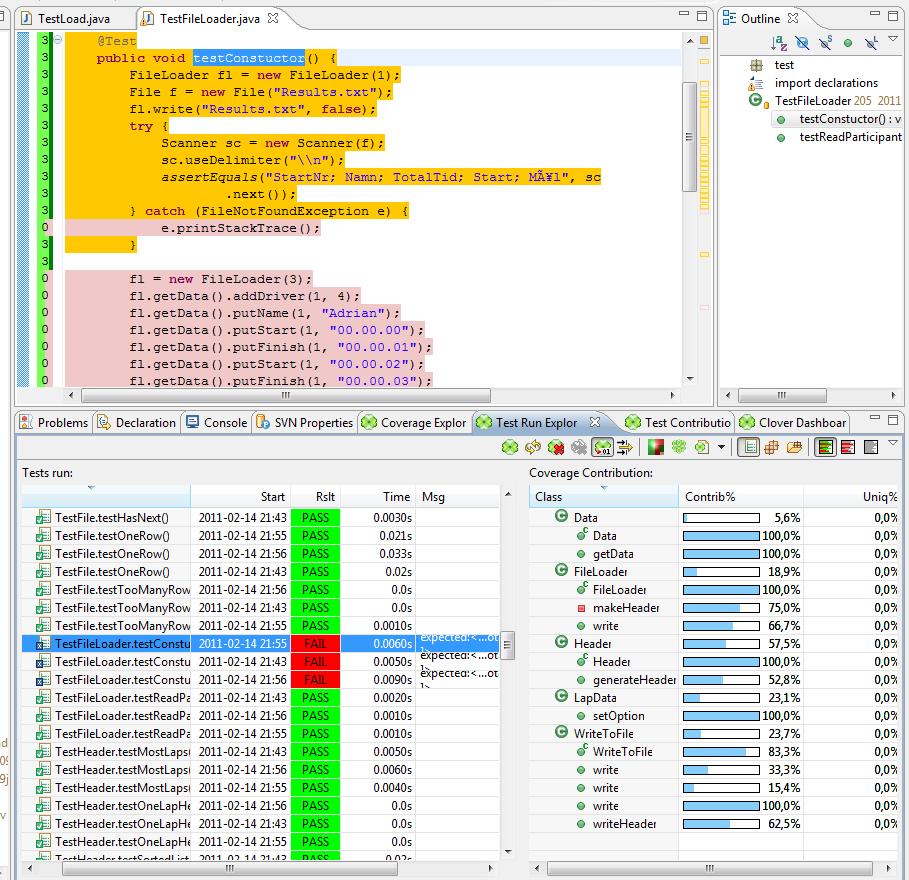The image size is (909, 880).
Task: Click makeHeader 75,0% contribution bar
Action: (721, 608)
